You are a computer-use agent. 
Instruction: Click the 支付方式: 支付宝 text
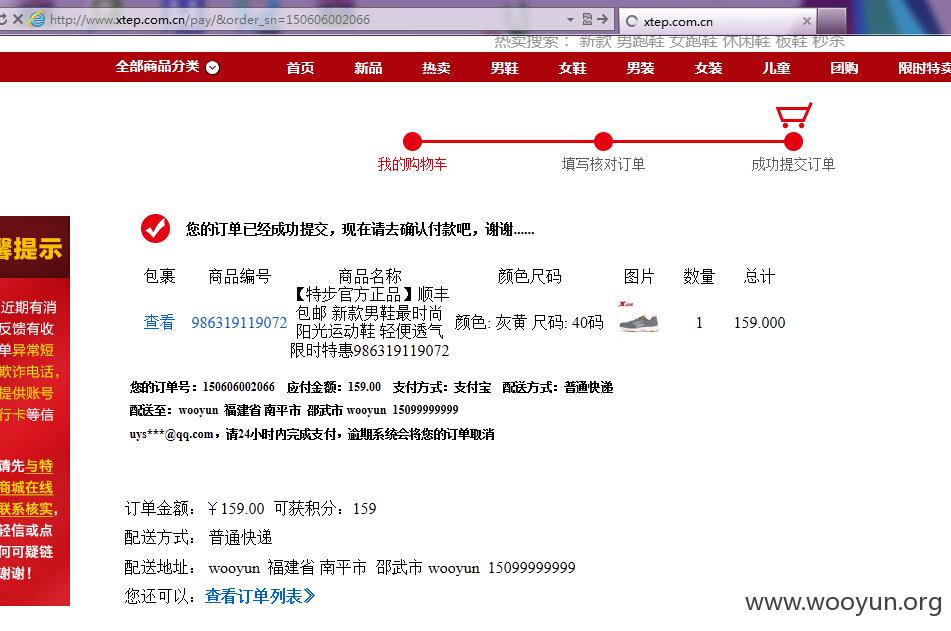pos(442,387)
